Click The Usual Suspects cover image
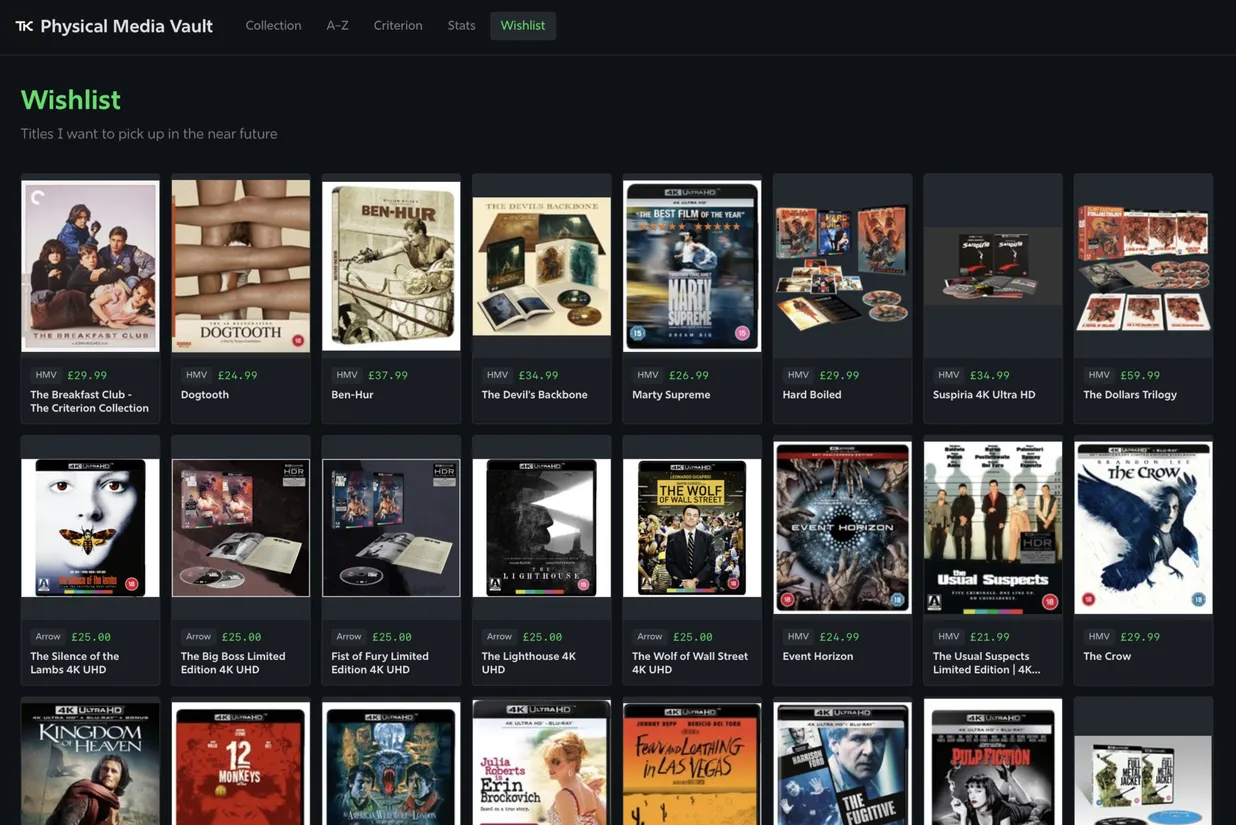Viewport: 1236px width, 825px height. pyautogui.click(x=993, y=527)
